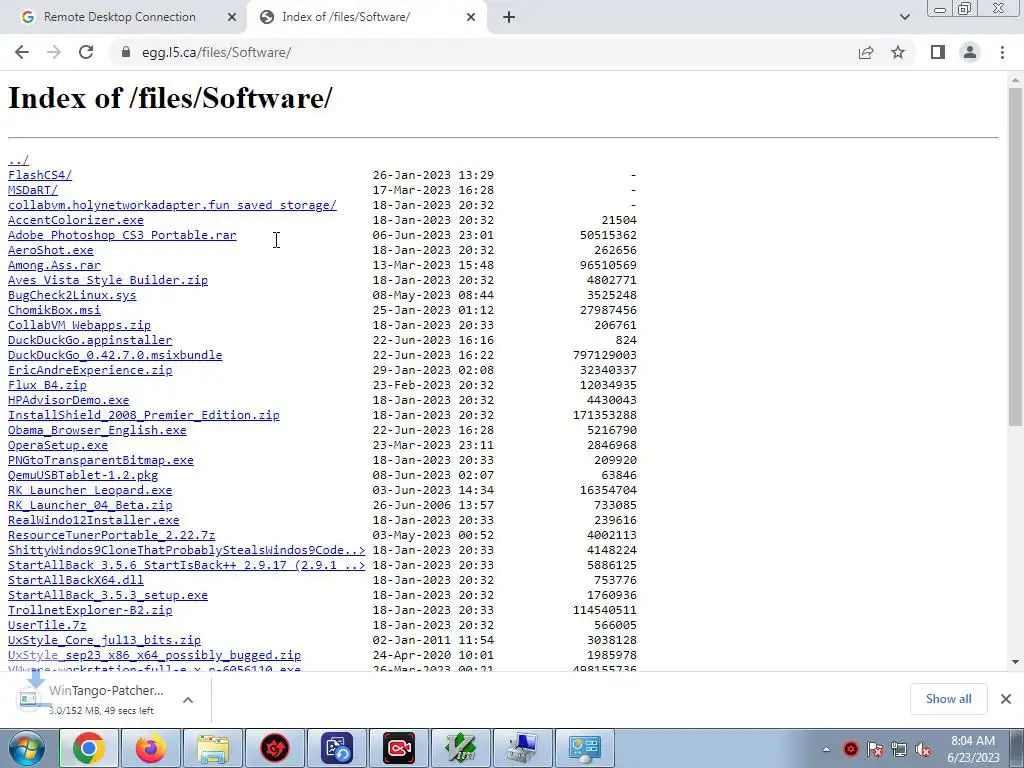Open the screen recorder taskbar app
Viewport: 1024px width, 768px height.
tap(399, 748)
